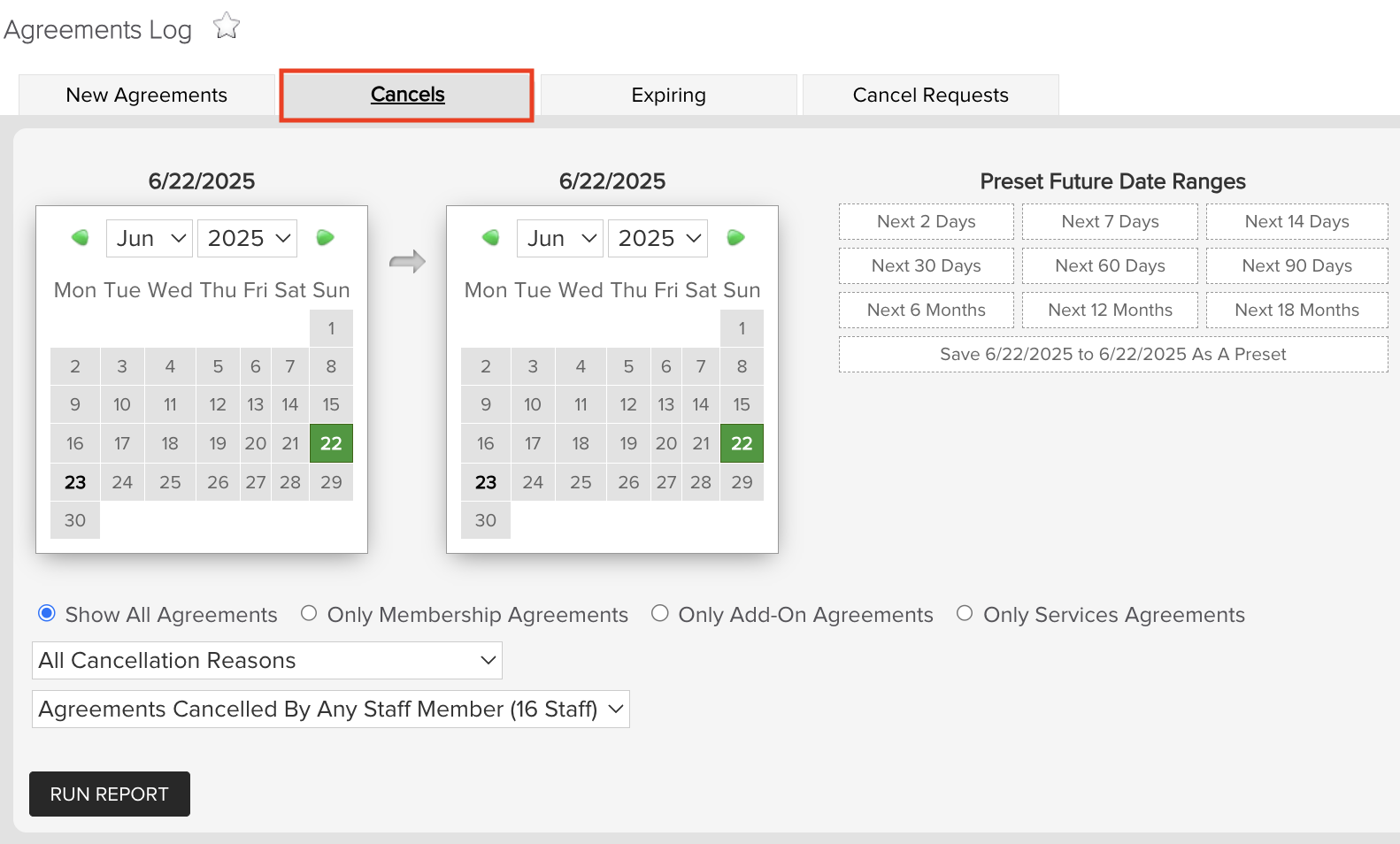Choose day 29 in the end calendar
Viewport: 1400px width, 844px height.
click(x=742, y=482)
